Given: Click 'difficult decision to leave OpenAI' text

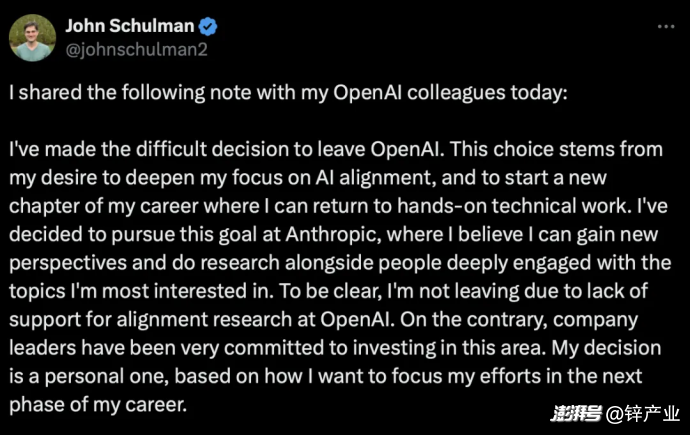Looking at the screenshot, I should [290, 150].
